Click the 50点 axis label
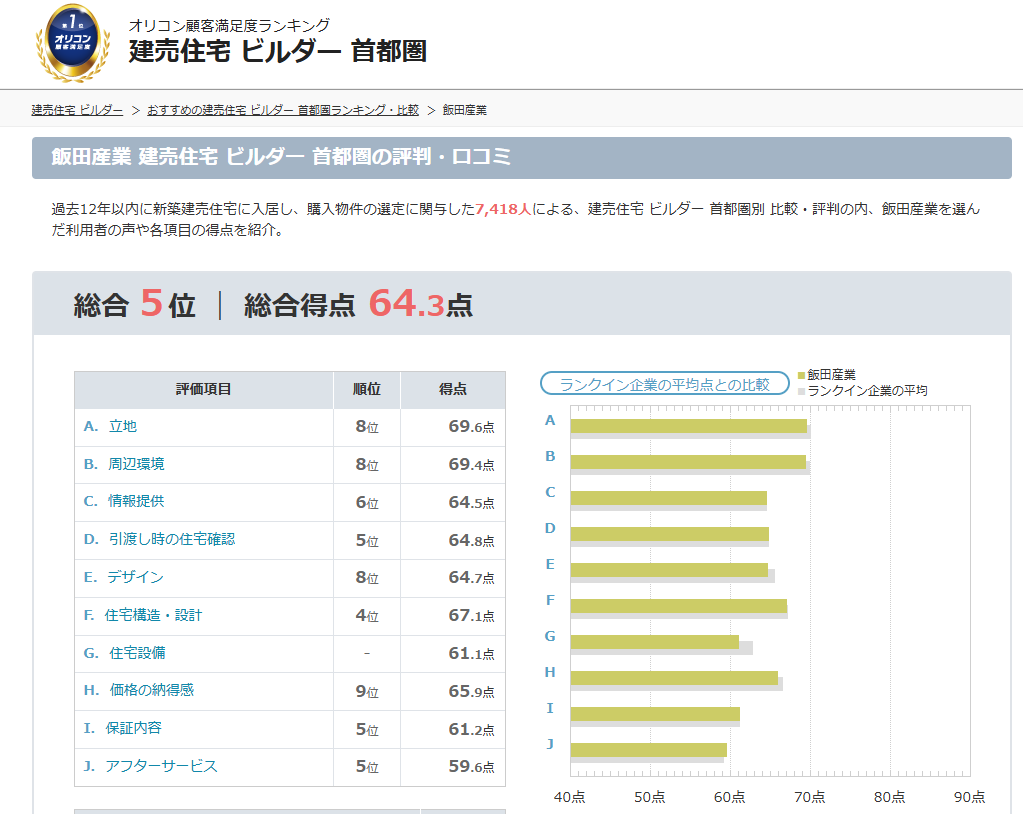 [x=650, y=797]
